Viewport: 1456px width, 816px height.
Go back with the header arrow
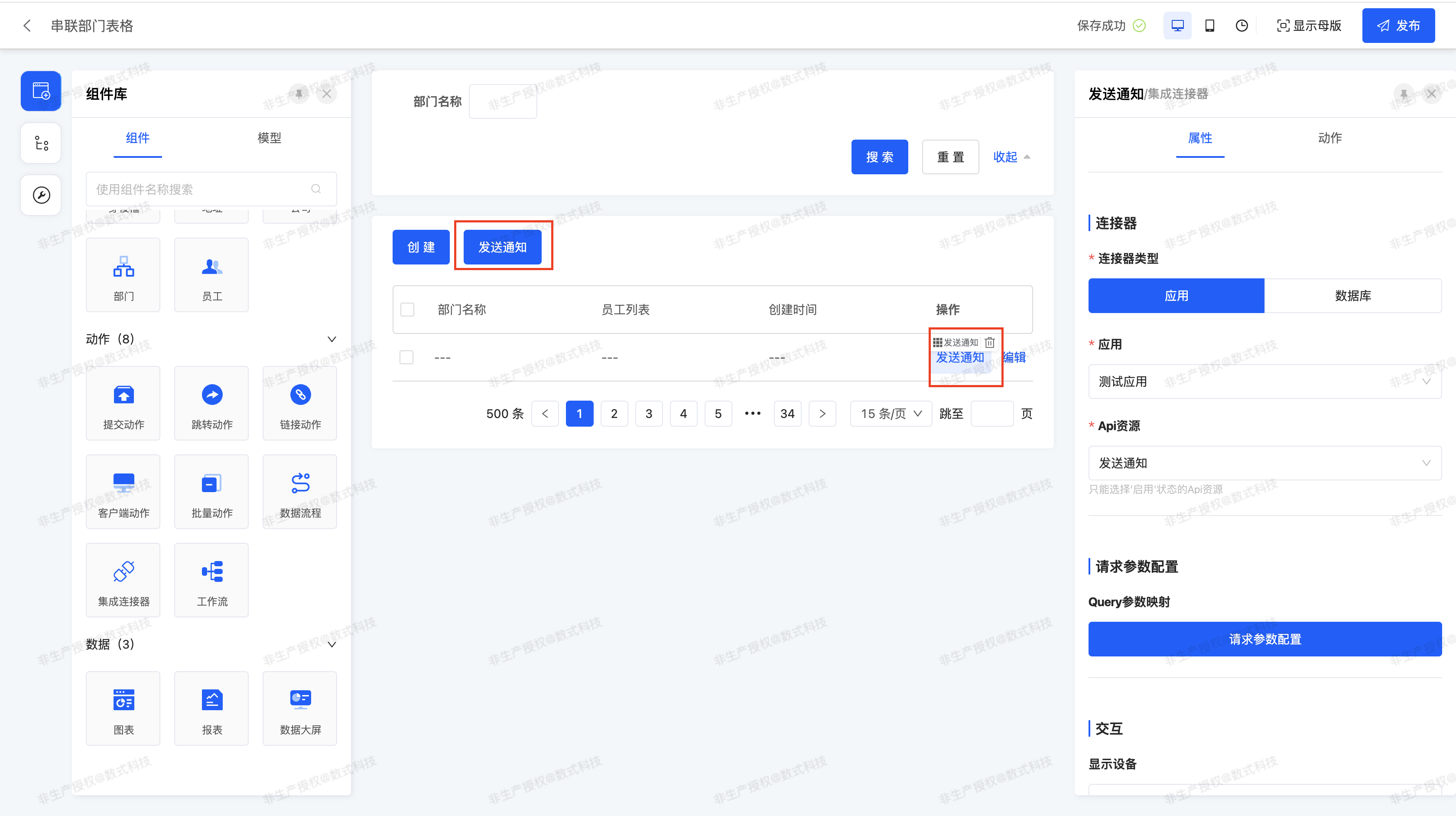(x=27, y=26)
